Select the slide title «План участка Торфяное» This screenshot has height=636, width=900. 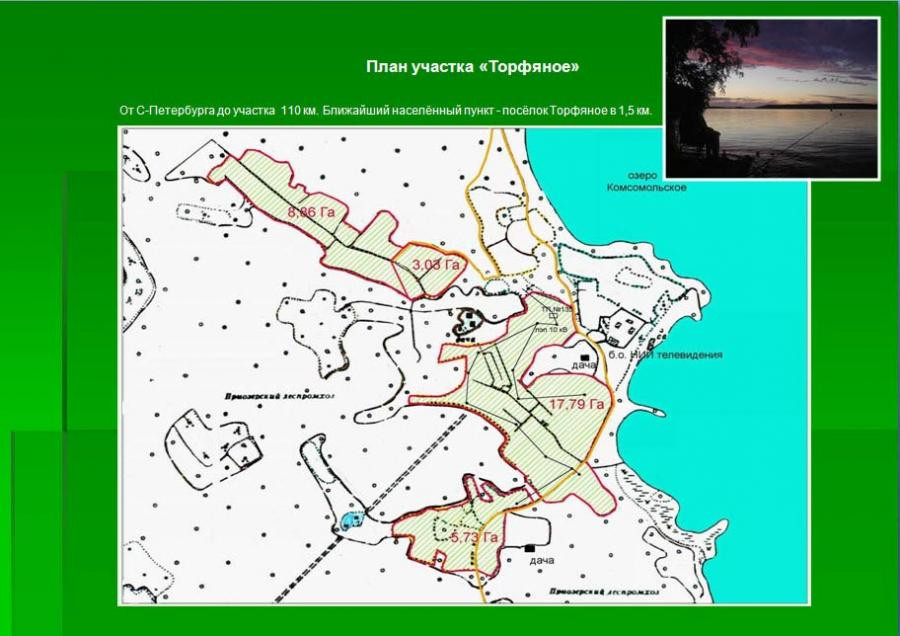click(472, 67)
